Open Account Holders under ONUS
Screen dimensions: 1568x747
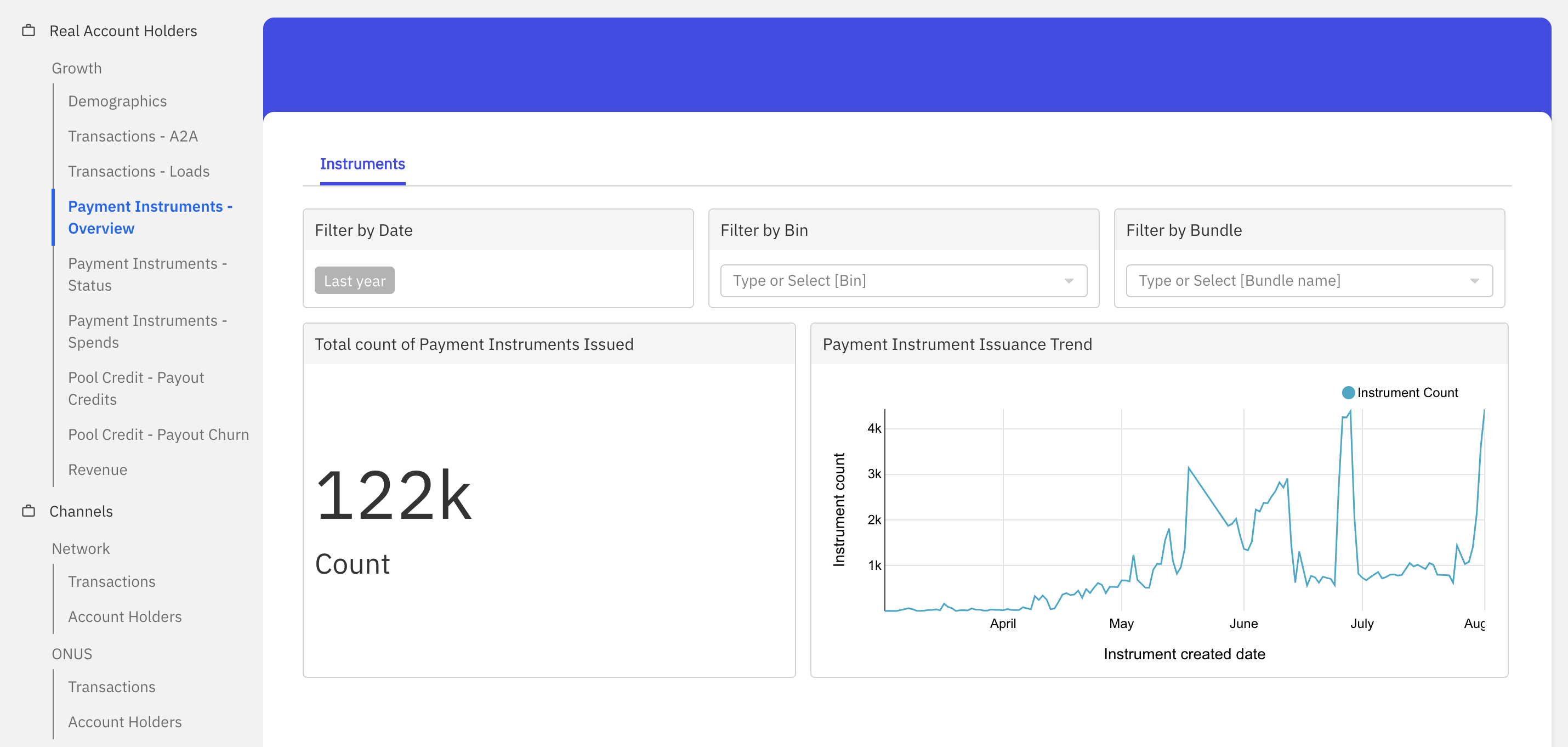pyautogui.click(x=125, y=721)
